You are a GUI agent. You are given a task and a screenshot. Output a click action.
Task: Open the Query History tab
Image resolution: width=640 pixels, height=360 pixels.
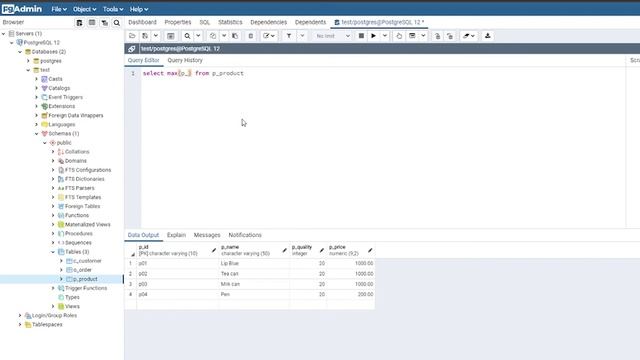pyautogui.click(x=185, y=60)
